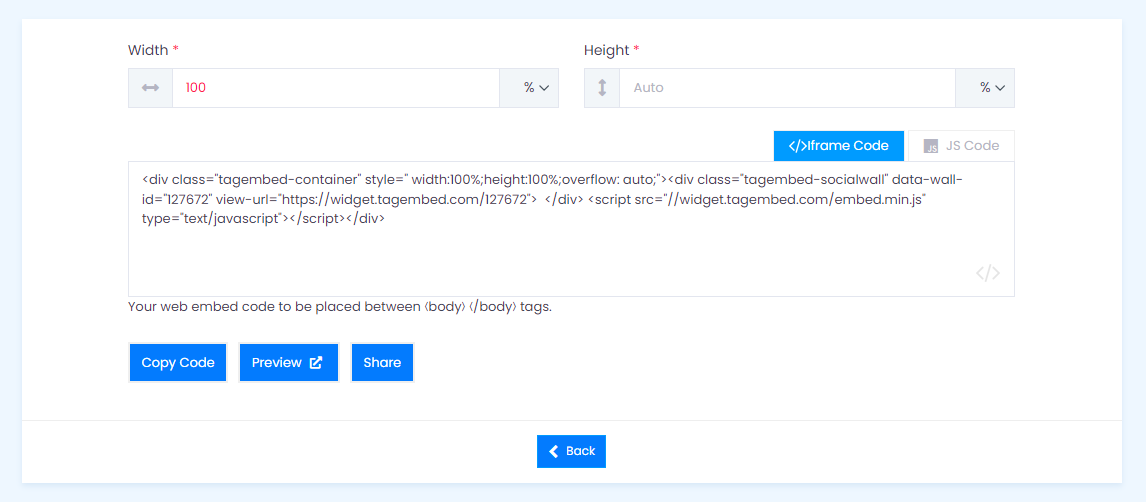Click the horizontal width arrow icon

pos(151,88)
